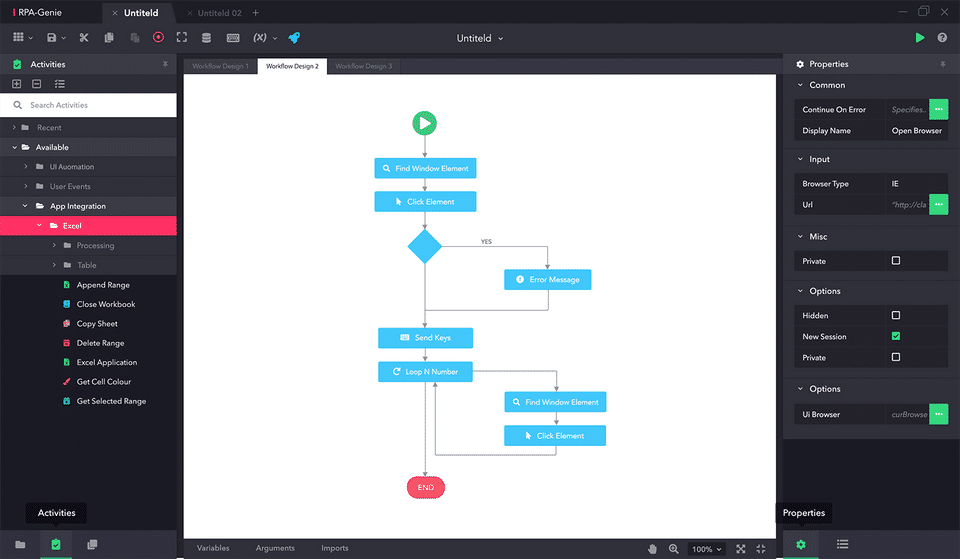Click the variables (x) icon
This screenshot has height=559, width=960.
[260, 37]
